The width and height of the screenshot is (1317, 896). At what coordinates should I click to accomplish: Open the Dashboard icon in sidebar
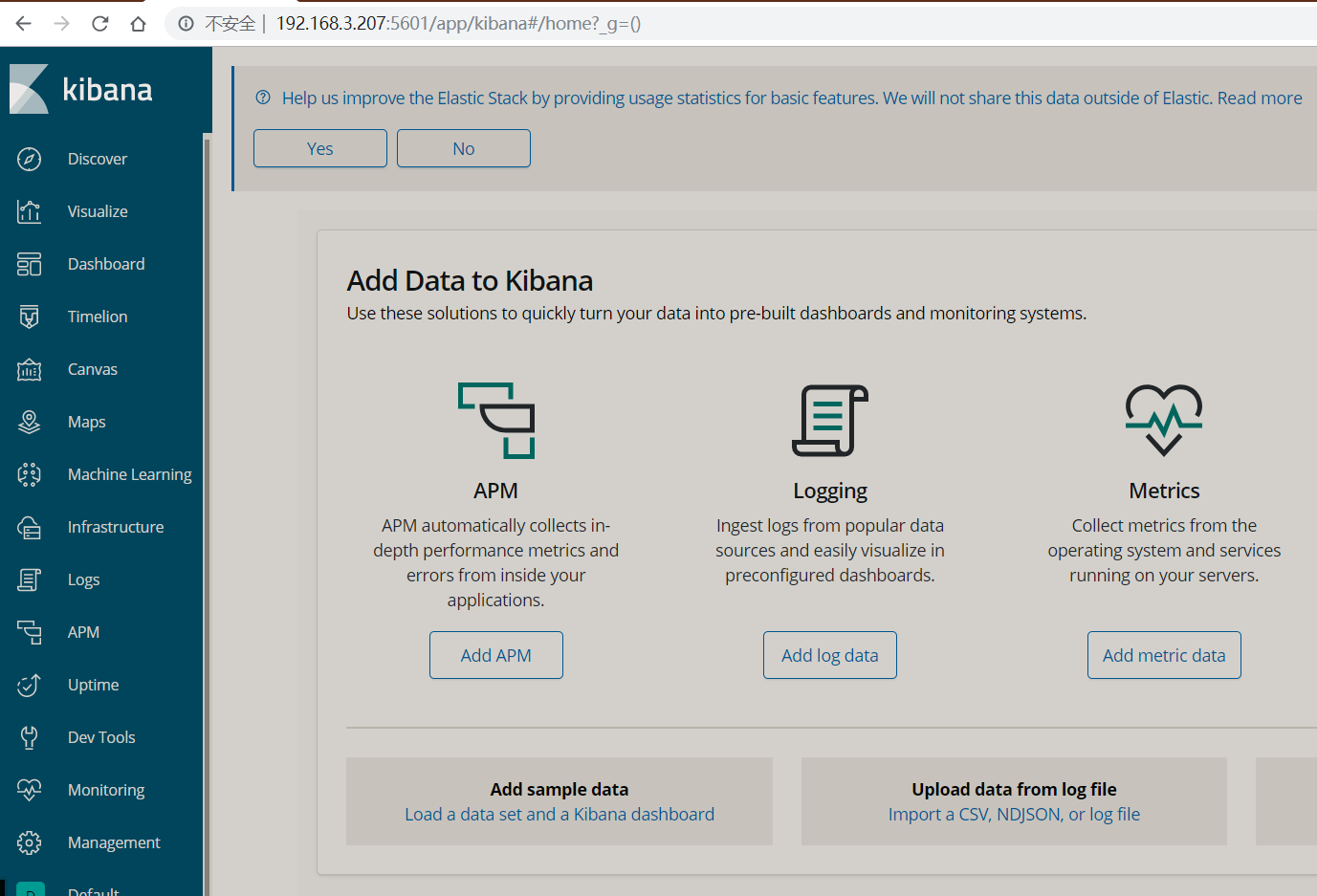click(30, 264)
